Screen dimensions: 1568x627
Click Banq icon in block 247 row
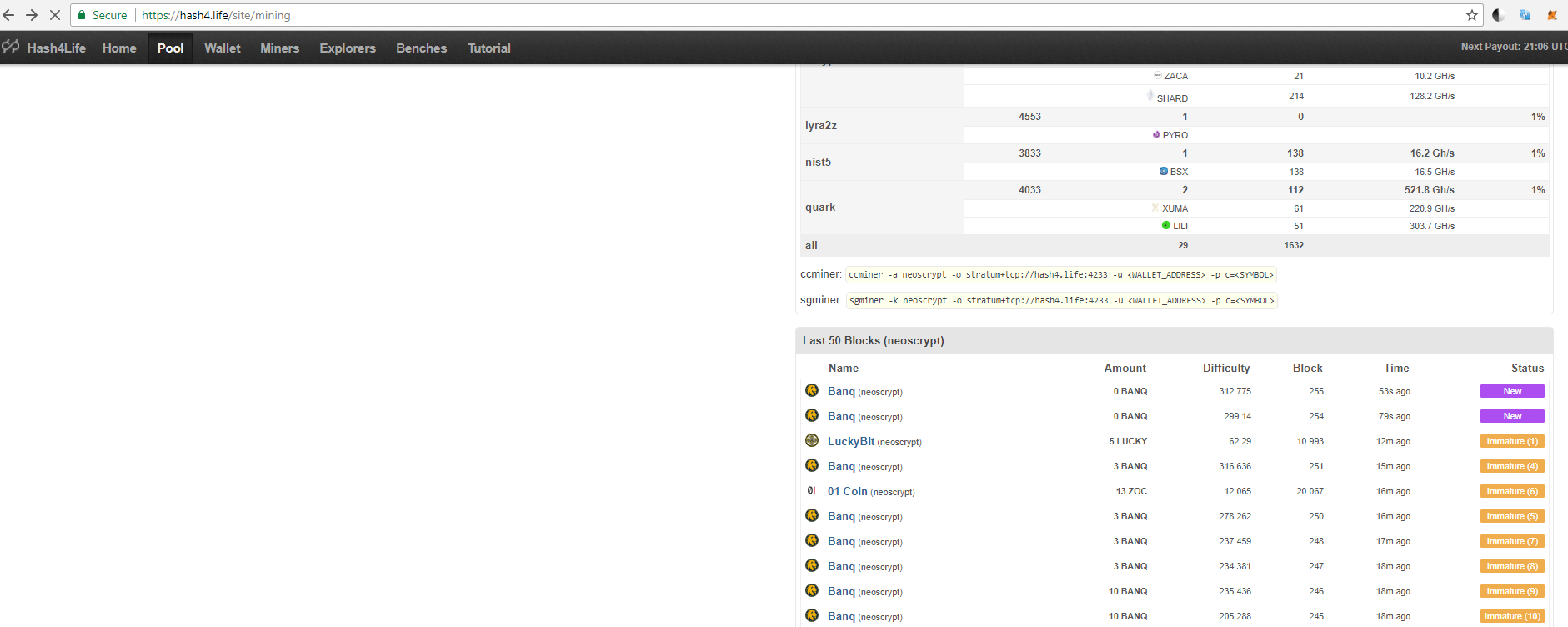pyautogui.click(x=812, y=565)
